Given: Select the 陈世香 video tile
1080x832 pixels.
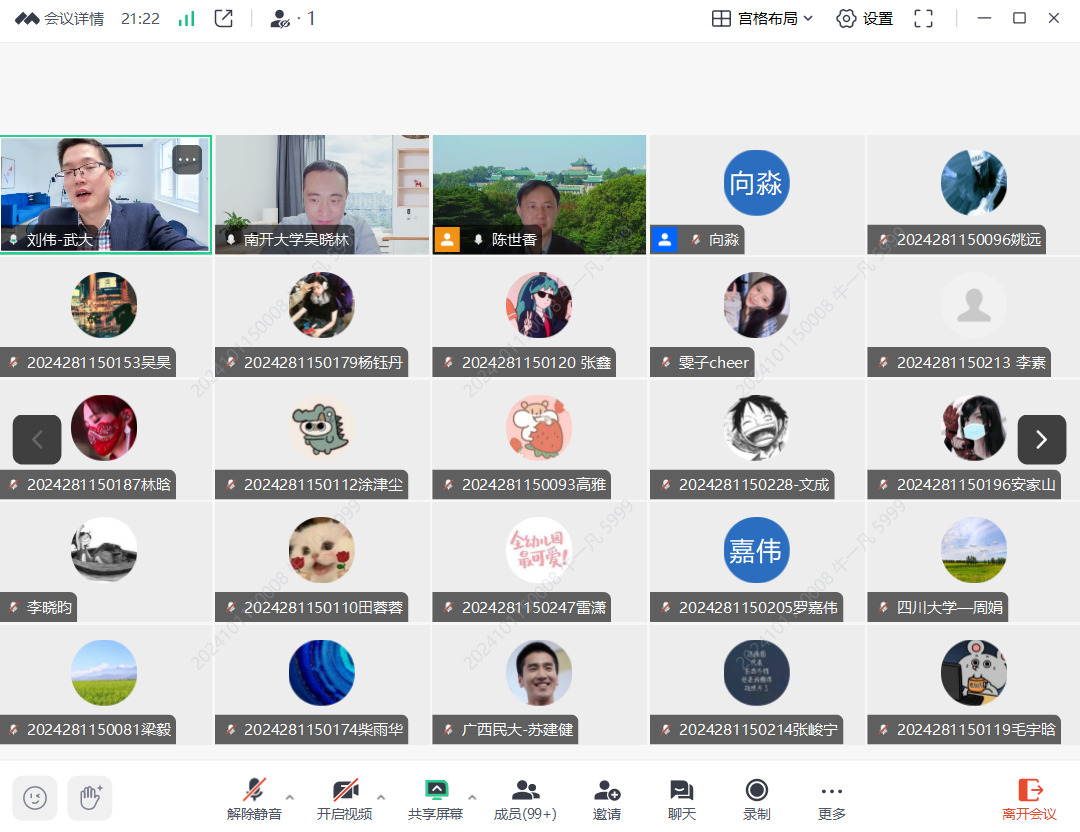Looking at the screenshot, I should tap(539, 195).
